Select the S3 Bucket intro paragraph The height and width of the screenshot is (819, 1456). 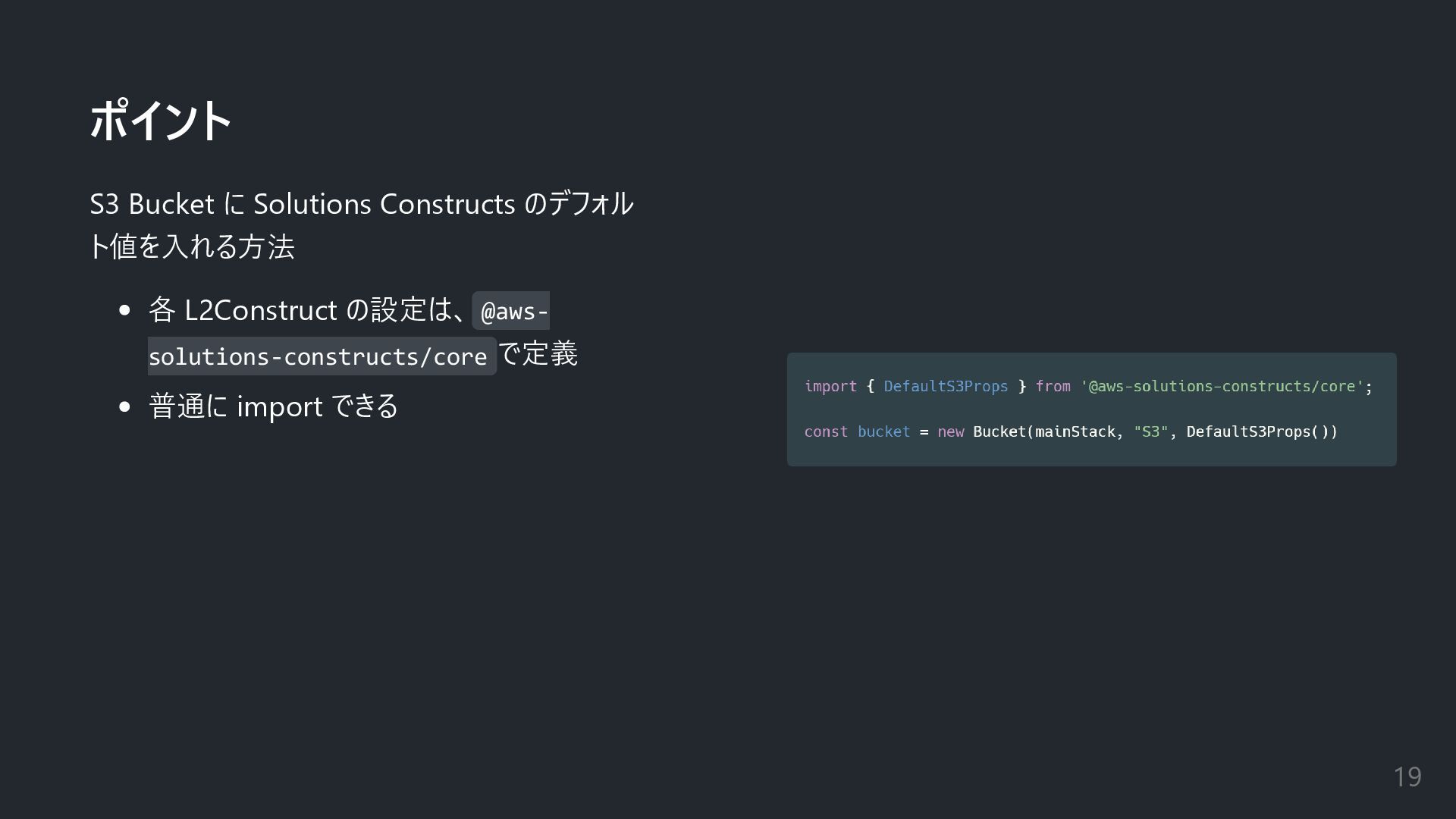[361, 225]
